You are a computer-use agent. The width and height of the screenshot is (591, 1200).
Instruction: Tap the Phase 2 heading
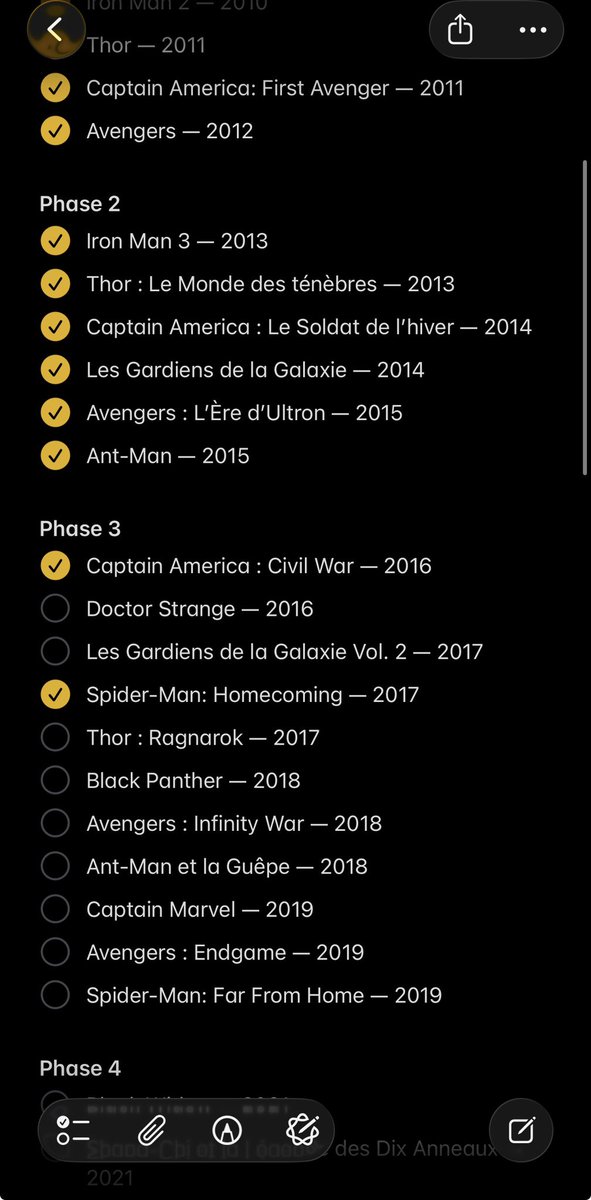(80, 204)
